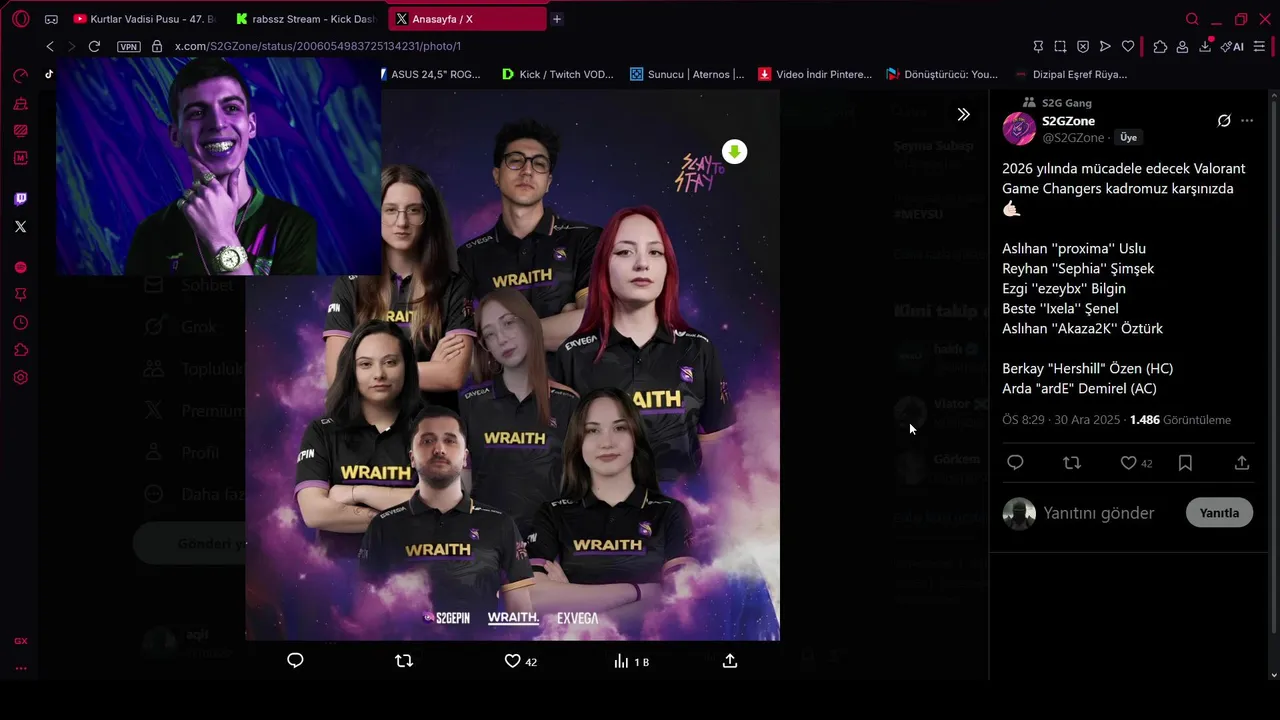Like the post in side panel (42)
This screenshot has height=720, width=1280.
tap(1136, 463)
